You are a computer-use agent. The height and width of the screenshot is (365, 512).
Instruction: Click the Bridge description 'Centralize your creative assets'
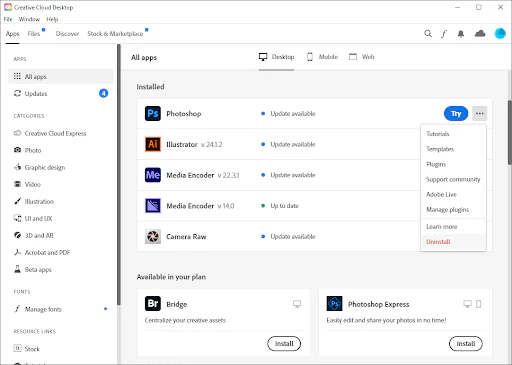pyautogui.click(x=185, y=320)
